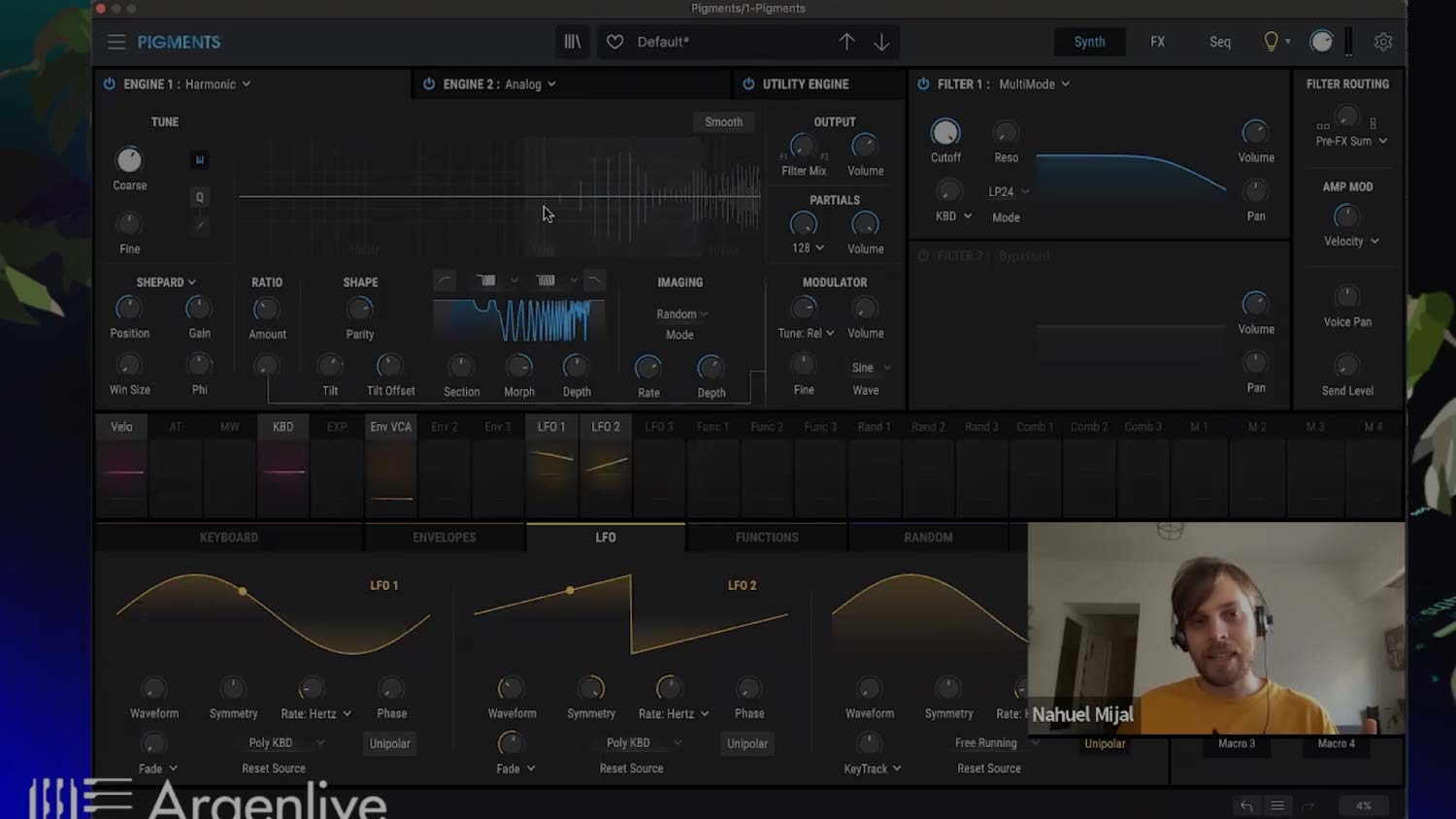
Task: Open LP24 filter mode dropdown
Action: tap(1009, 192)
